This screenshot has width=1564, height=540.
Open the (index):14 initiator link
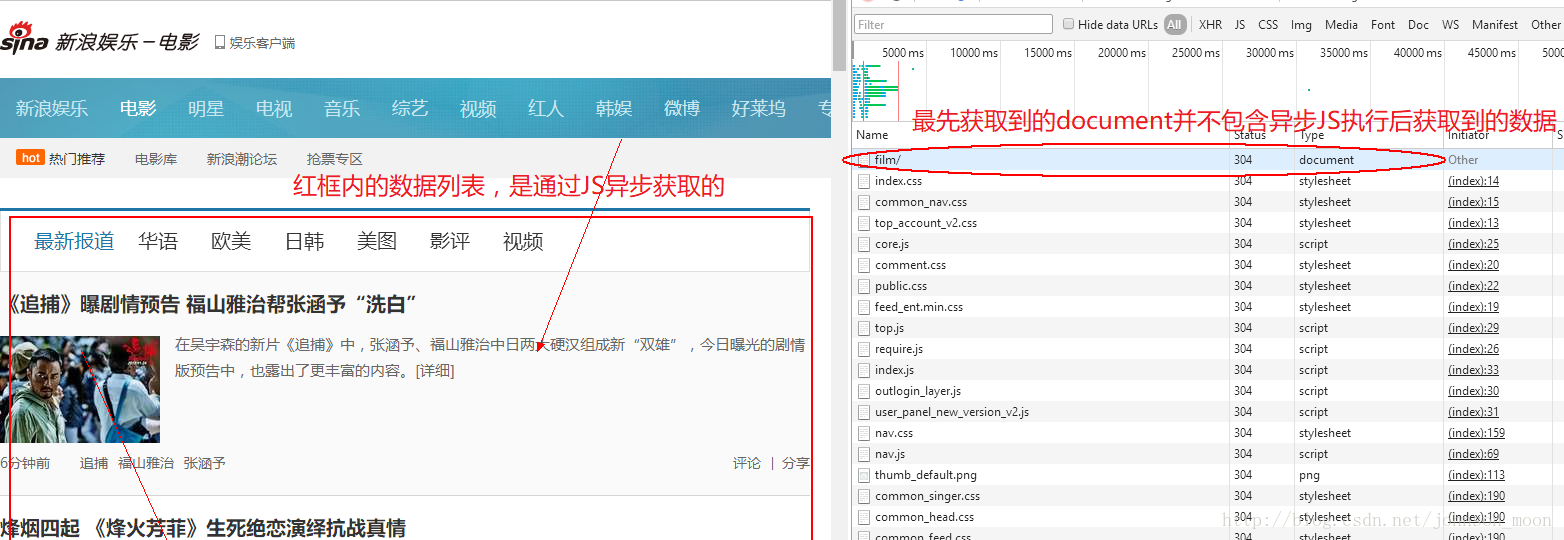(1473, 181)
